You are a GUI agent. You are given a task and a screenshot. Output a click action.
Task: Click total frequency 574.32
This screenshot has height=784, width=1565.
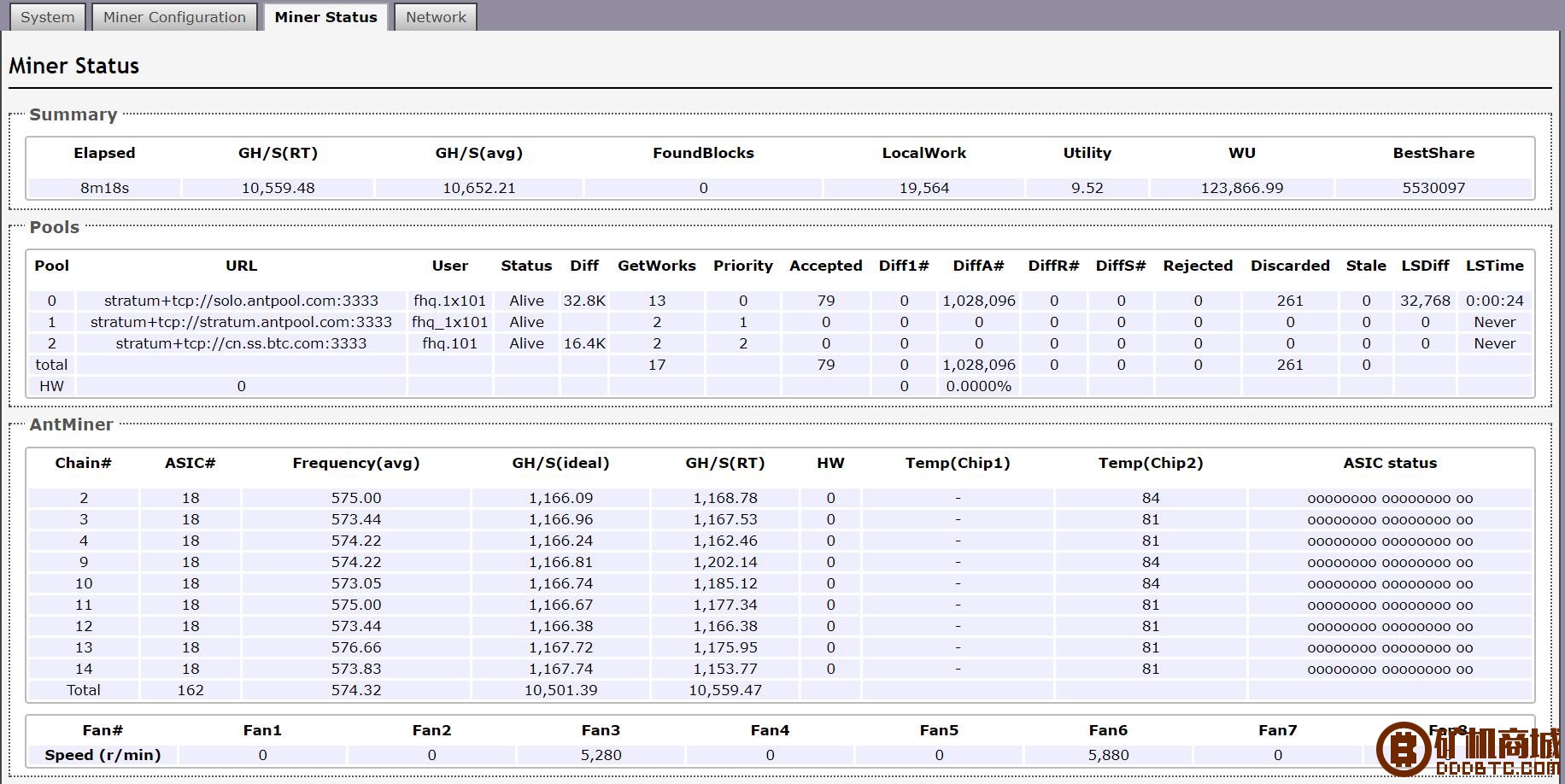[x=356, y=690]
